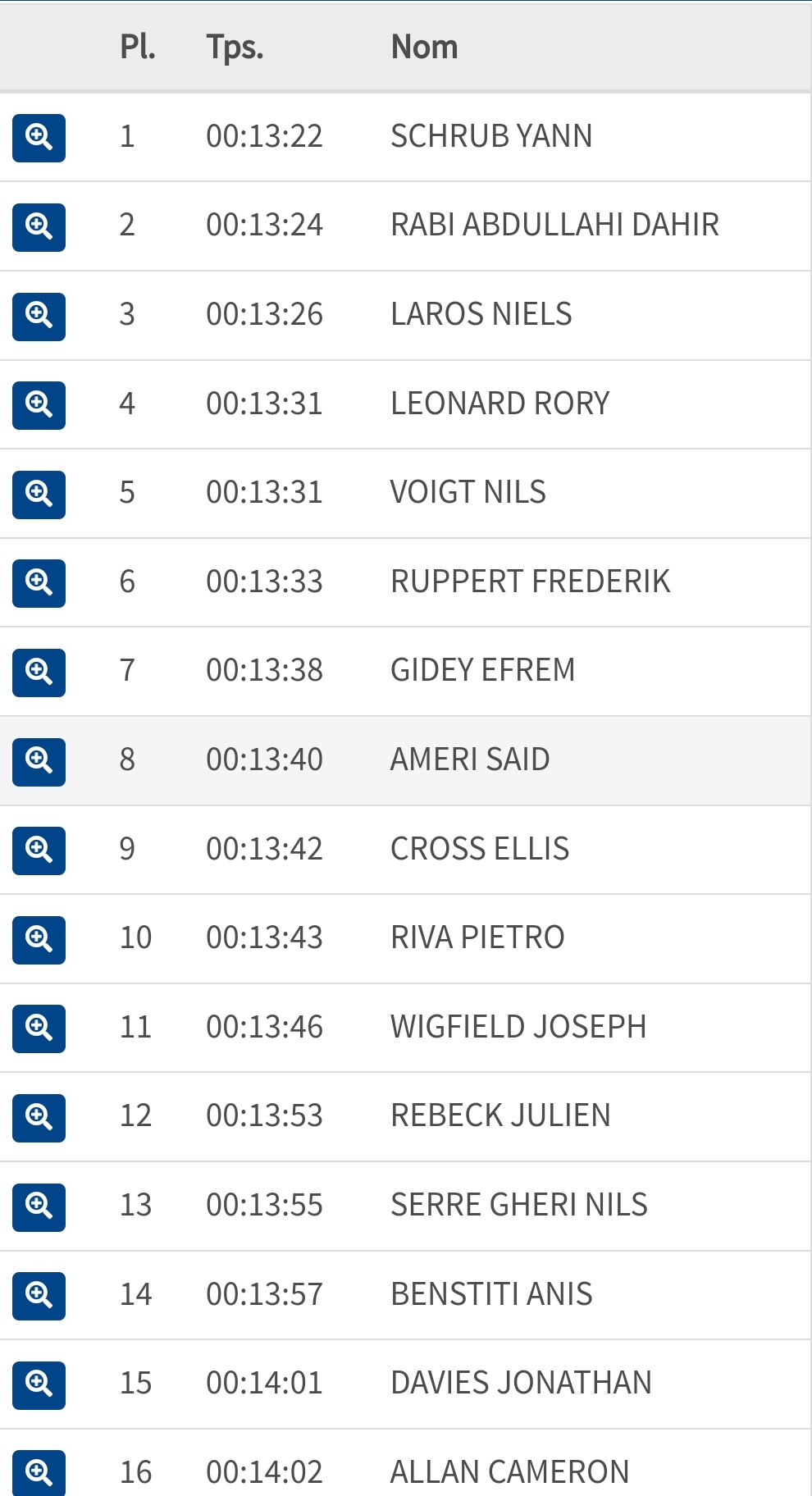812x1496 pixels.
Task: Open zoom icon for BENSTITI ANIS
Action: (39, 1296)
